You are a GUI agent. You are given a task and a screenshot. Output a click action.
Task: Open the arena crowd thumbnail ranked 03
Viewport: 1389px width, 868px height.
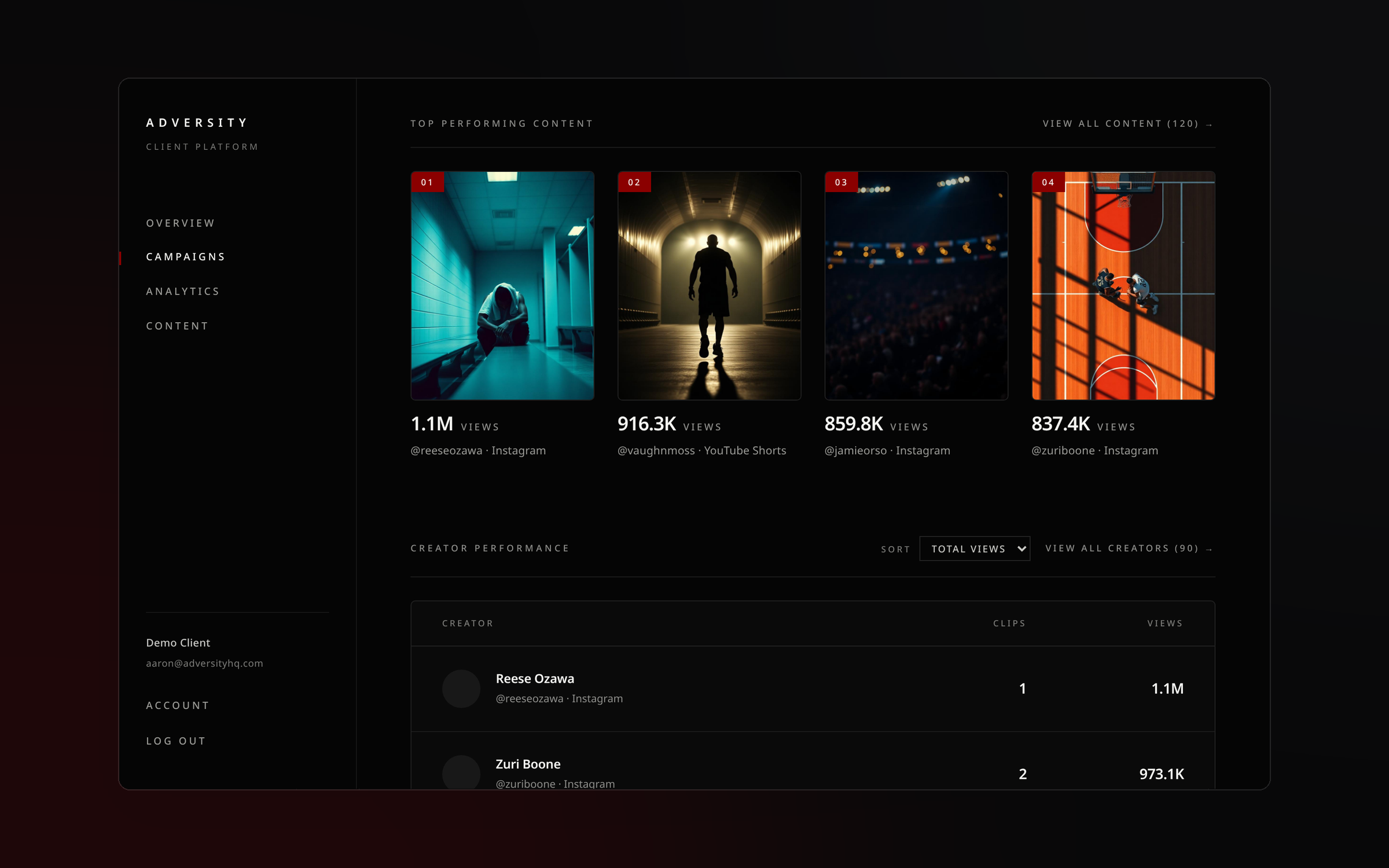click(x=916, y=285)
